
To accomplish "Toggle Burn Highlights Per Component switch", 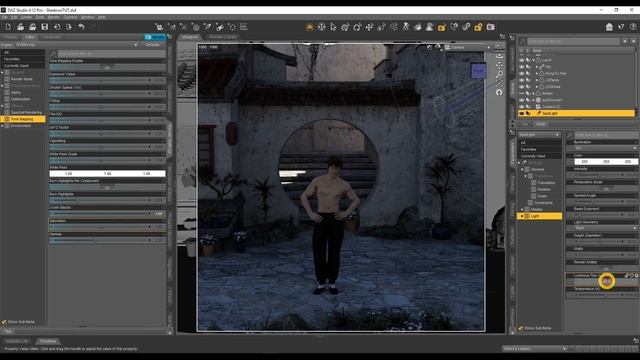I will [x=107, y=187].
